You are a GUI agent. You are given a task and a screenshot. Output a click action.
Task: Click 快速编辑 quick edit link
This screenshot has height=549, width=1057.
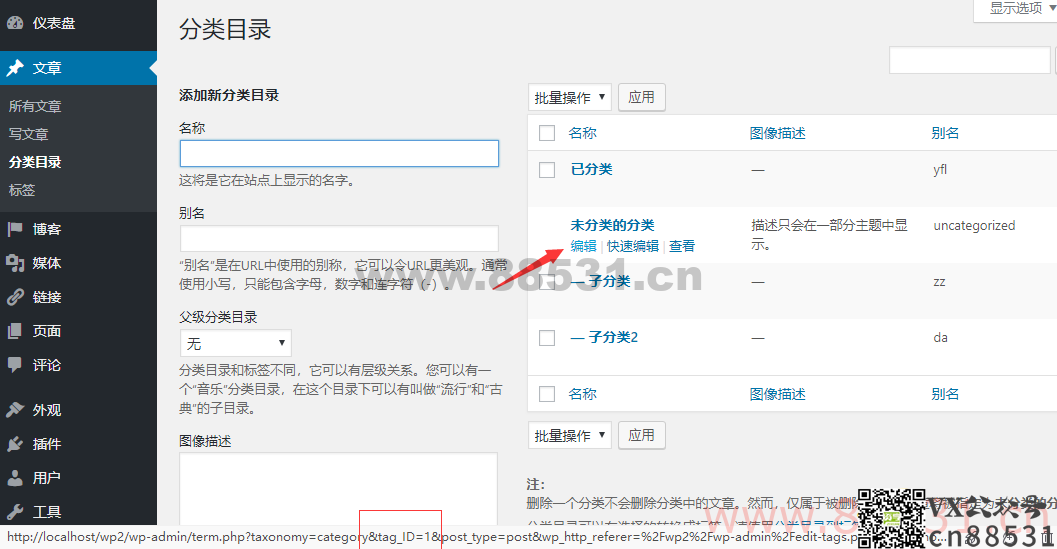(632, 246)
